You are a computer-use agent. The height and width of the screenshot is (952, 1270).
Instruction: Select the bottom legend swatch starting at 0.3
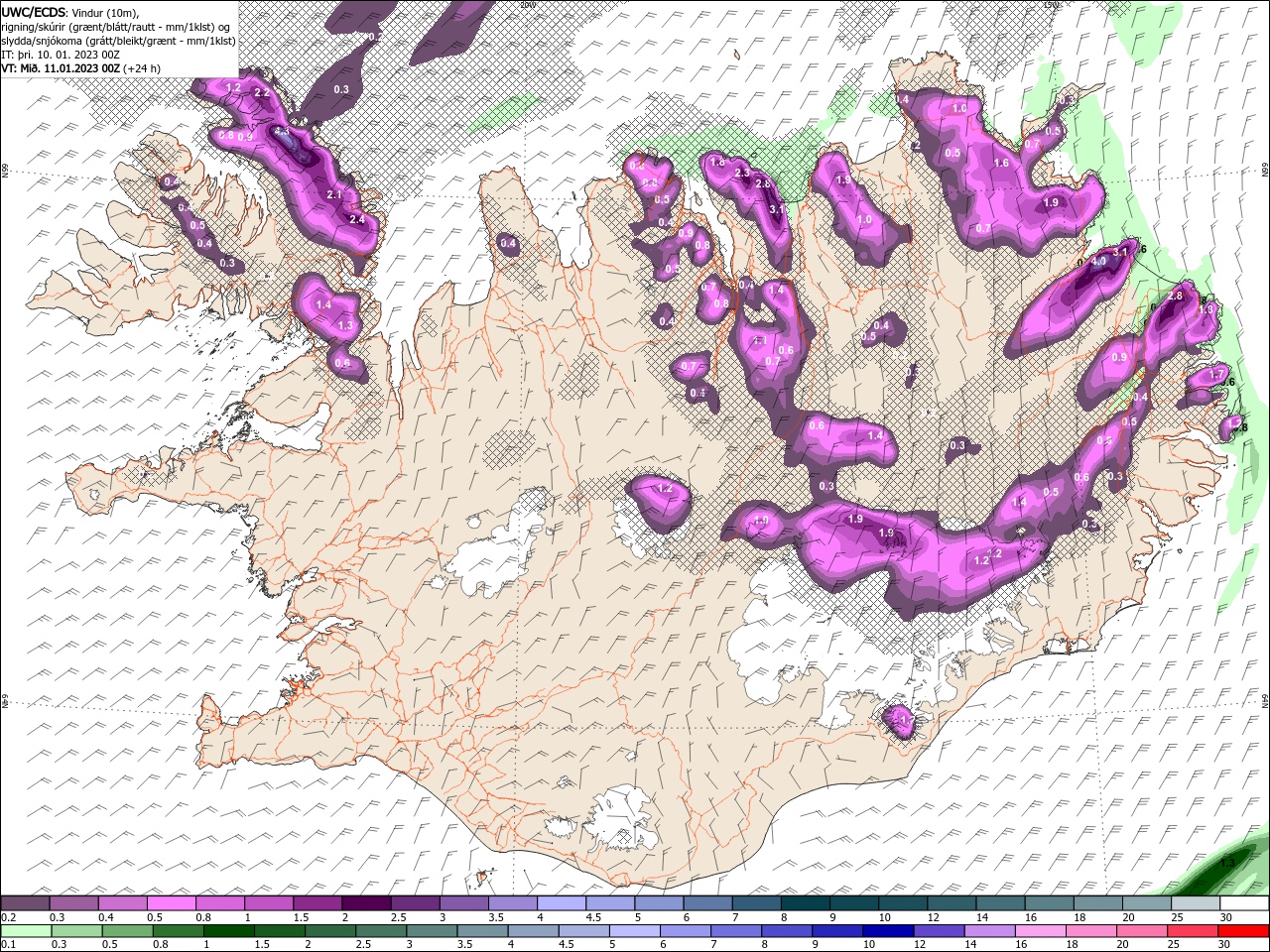tap(77, 931)
